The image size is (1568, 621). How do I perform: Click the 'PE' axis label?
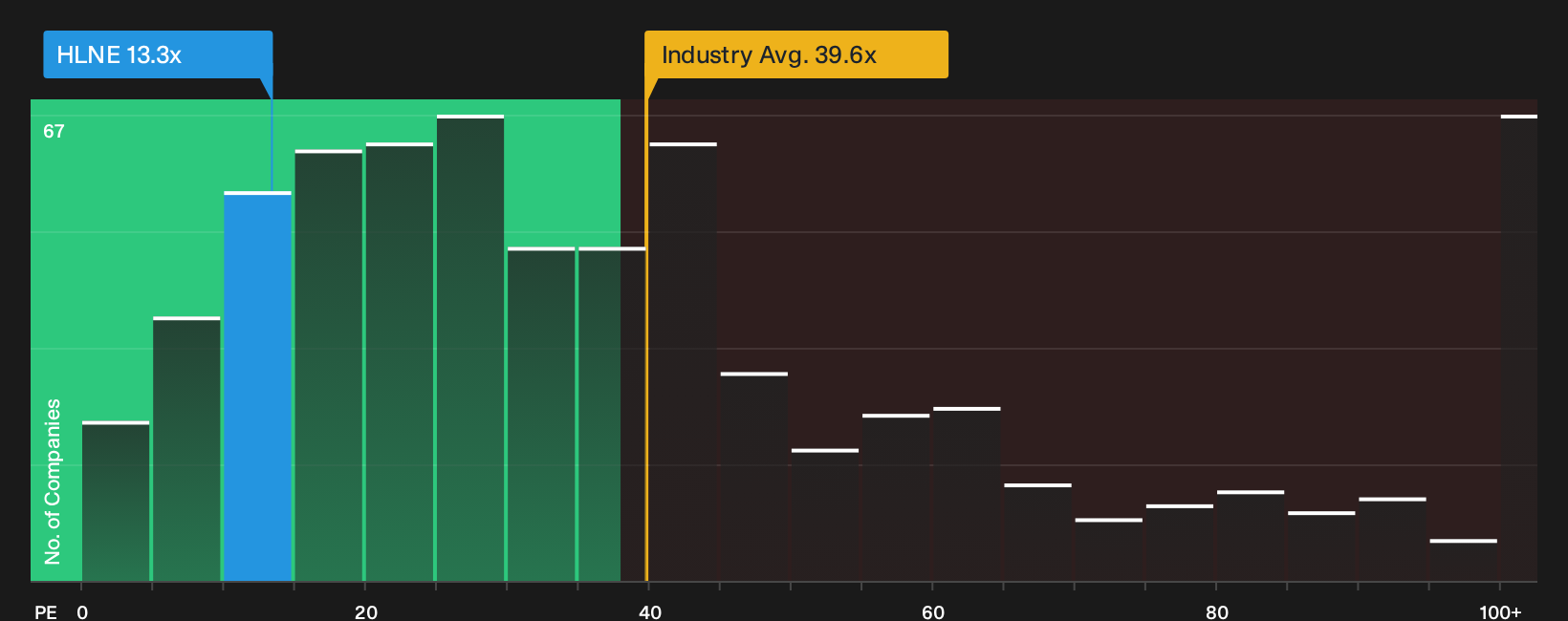[x=46, y=611]
